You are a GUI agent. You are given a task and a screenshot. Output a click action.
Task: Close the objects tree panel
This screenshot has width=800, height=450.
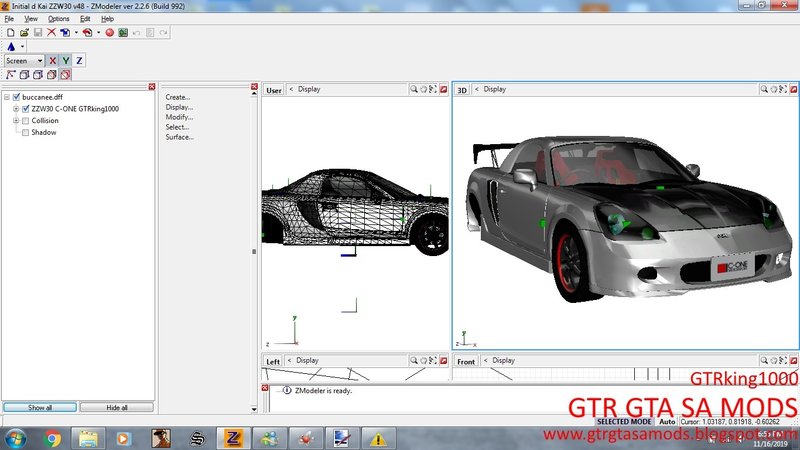click(152, 87)
